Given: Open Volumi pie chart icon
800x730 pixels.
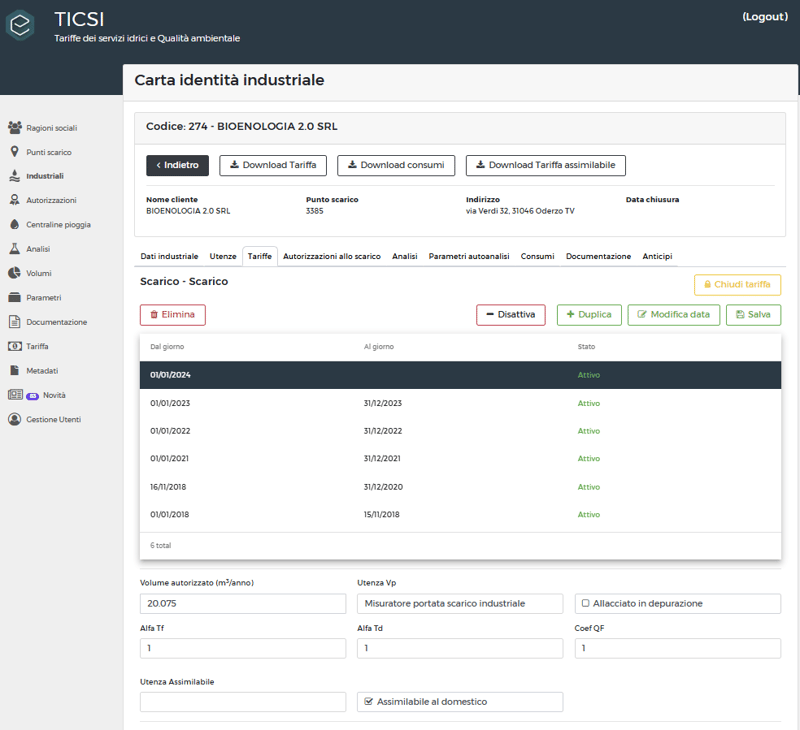Looking at the screenshot, I should pos(15,273).
